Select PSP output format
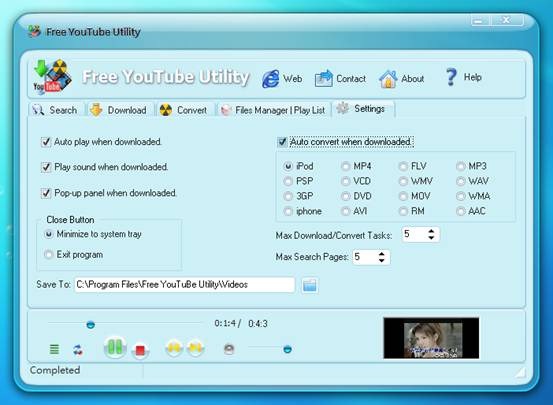This screenshot has width=553, height=405. [x=288, y=181]
